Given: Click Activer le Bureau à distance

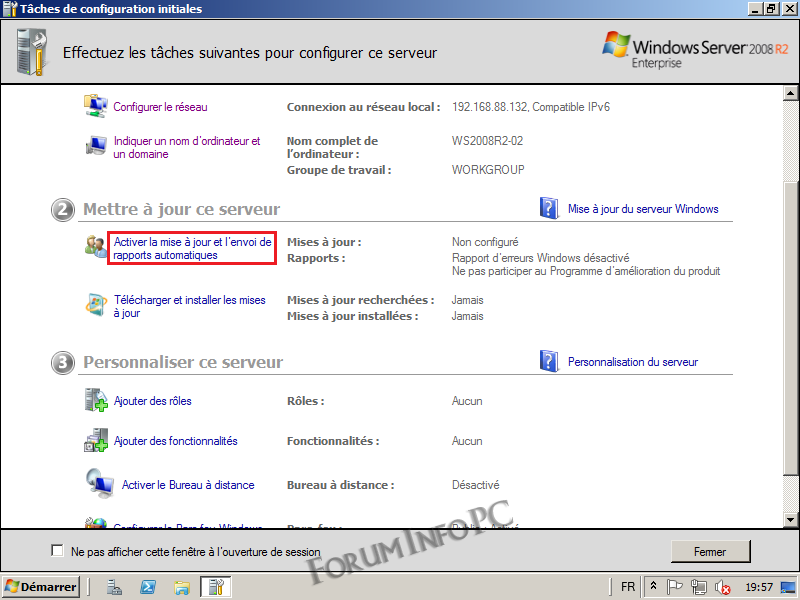Looking at the screenshot, I should click(x=188, y=485).
